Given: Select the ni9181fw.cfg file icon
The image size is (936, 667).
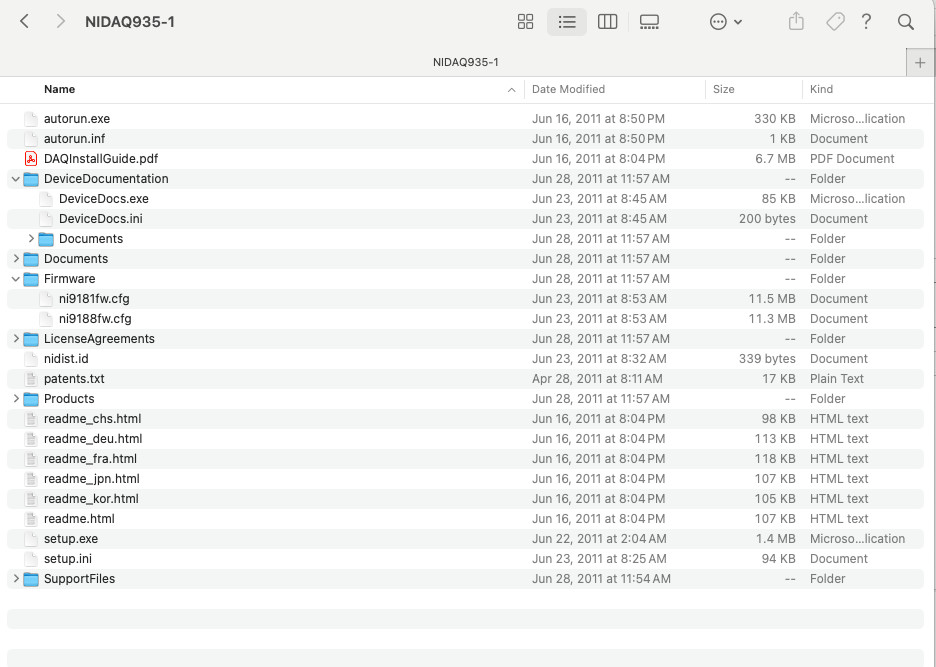Looking at the screenshot, I should (46, 299).
